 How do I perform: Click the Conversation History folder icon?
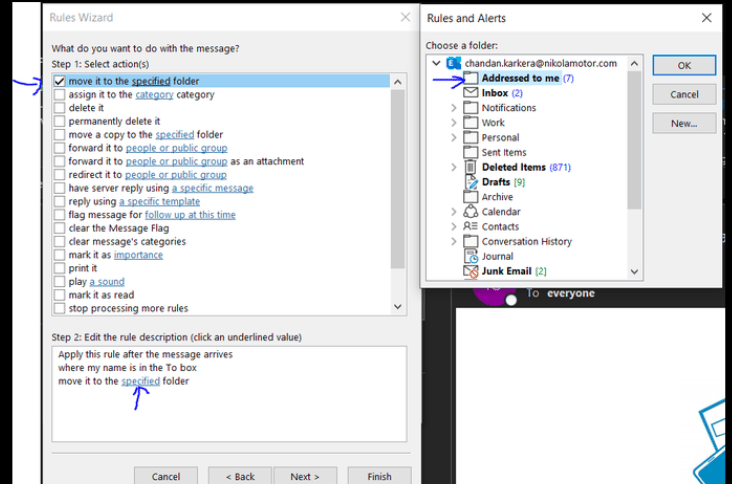tap(471, 241)
